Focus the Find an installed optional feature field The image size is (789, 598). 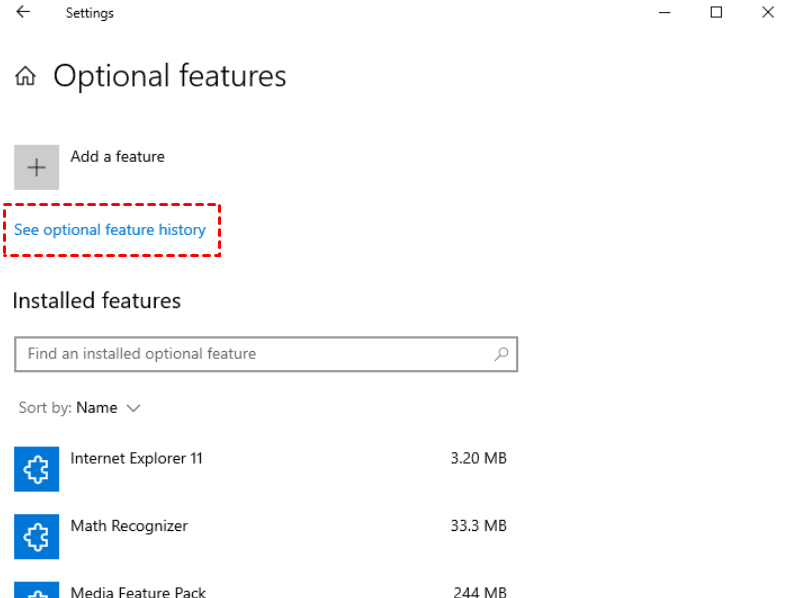pos(250,354)
